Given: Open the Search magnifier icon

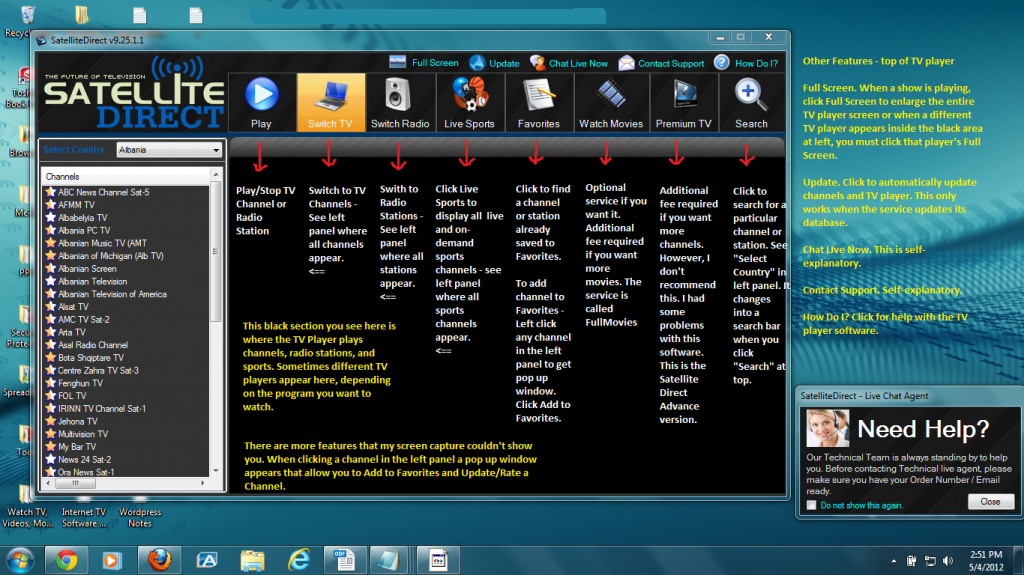Looking at the screenshot, I should (750, 95).
